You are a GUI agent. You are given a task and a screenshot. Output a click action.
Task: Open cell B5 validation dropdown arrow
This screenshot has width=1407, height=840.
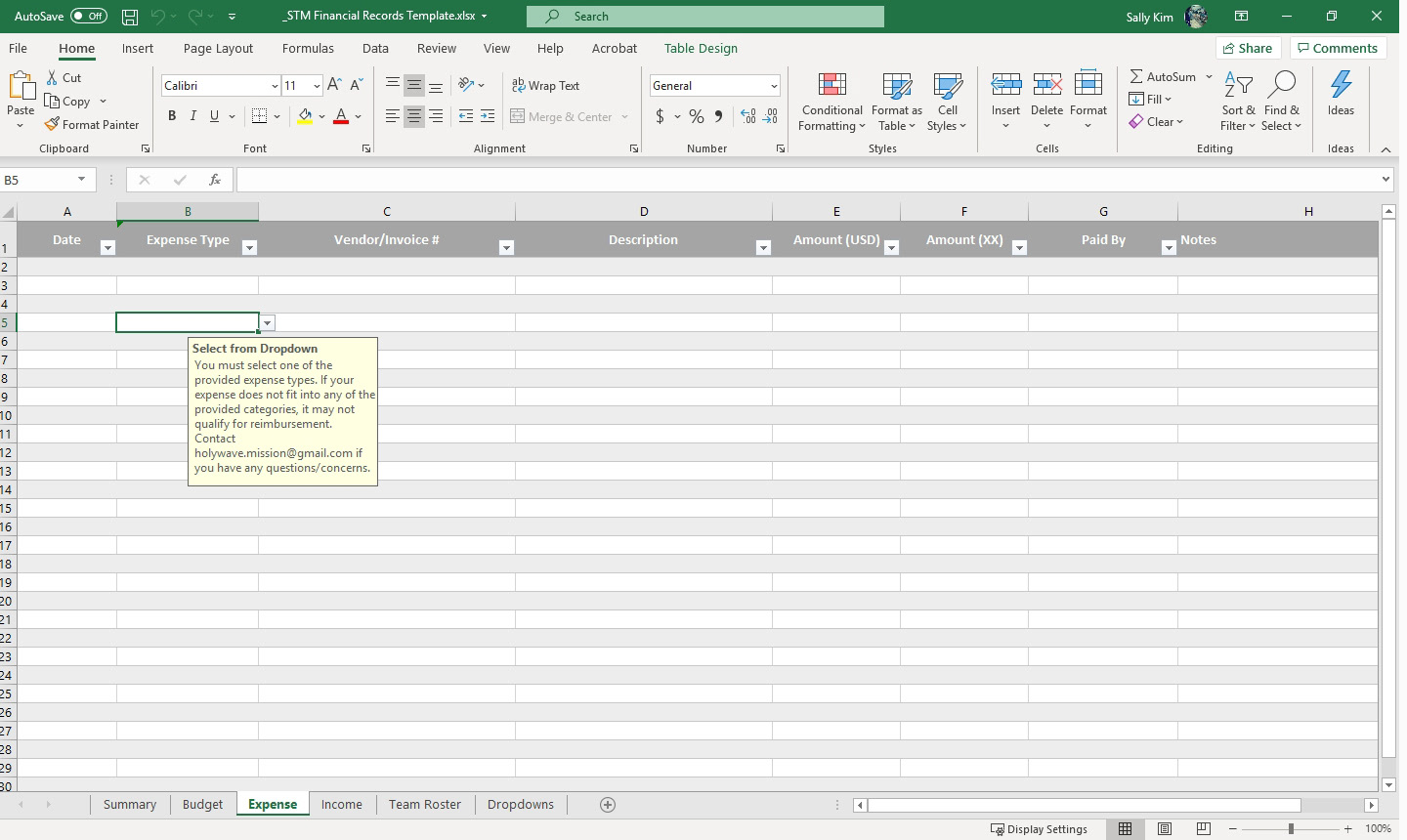pos(267,323)
